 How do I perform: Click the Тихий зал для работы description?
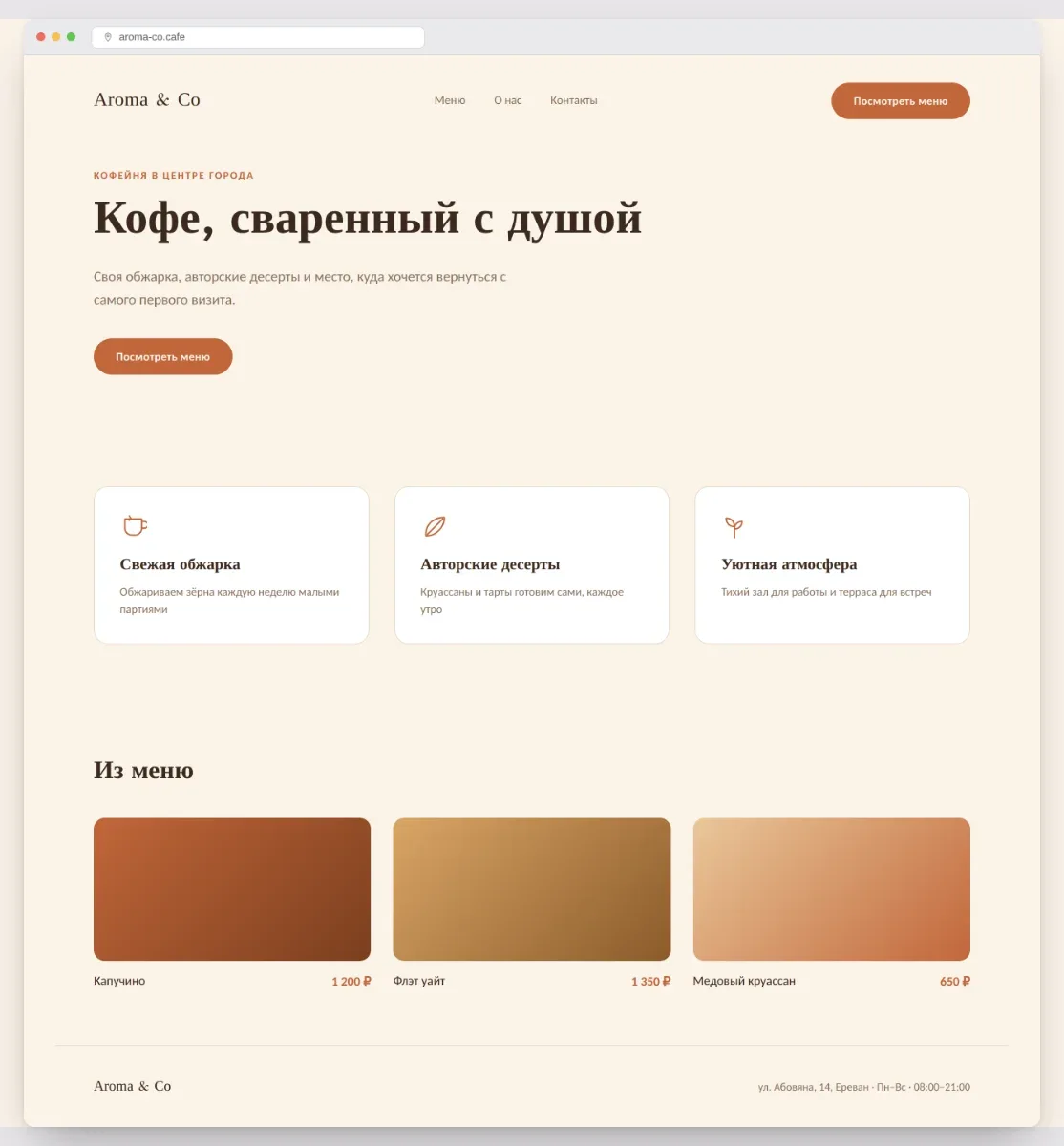coord(826,592)
